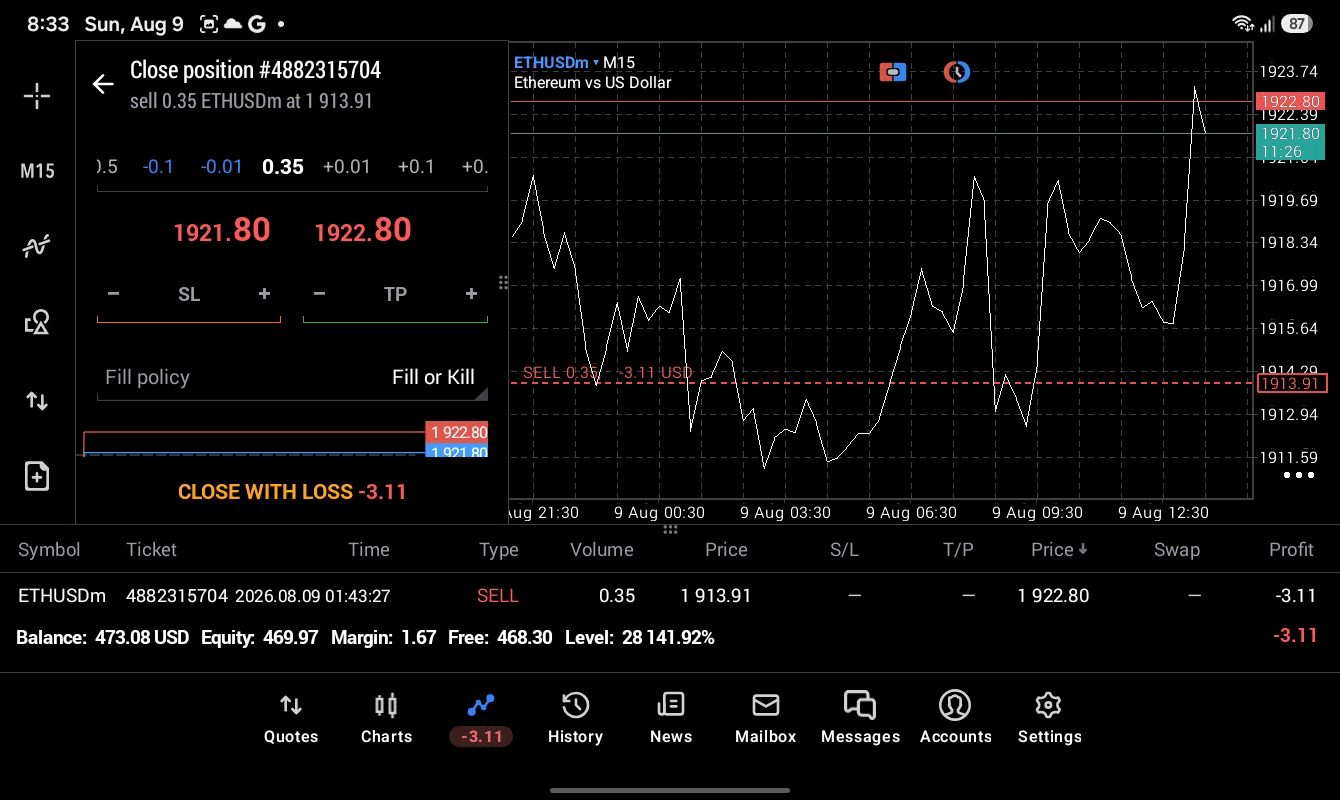This screenshot has width=1340, height=800.
Task: Increase SL with plus stepper
Action: coord(264,294)
